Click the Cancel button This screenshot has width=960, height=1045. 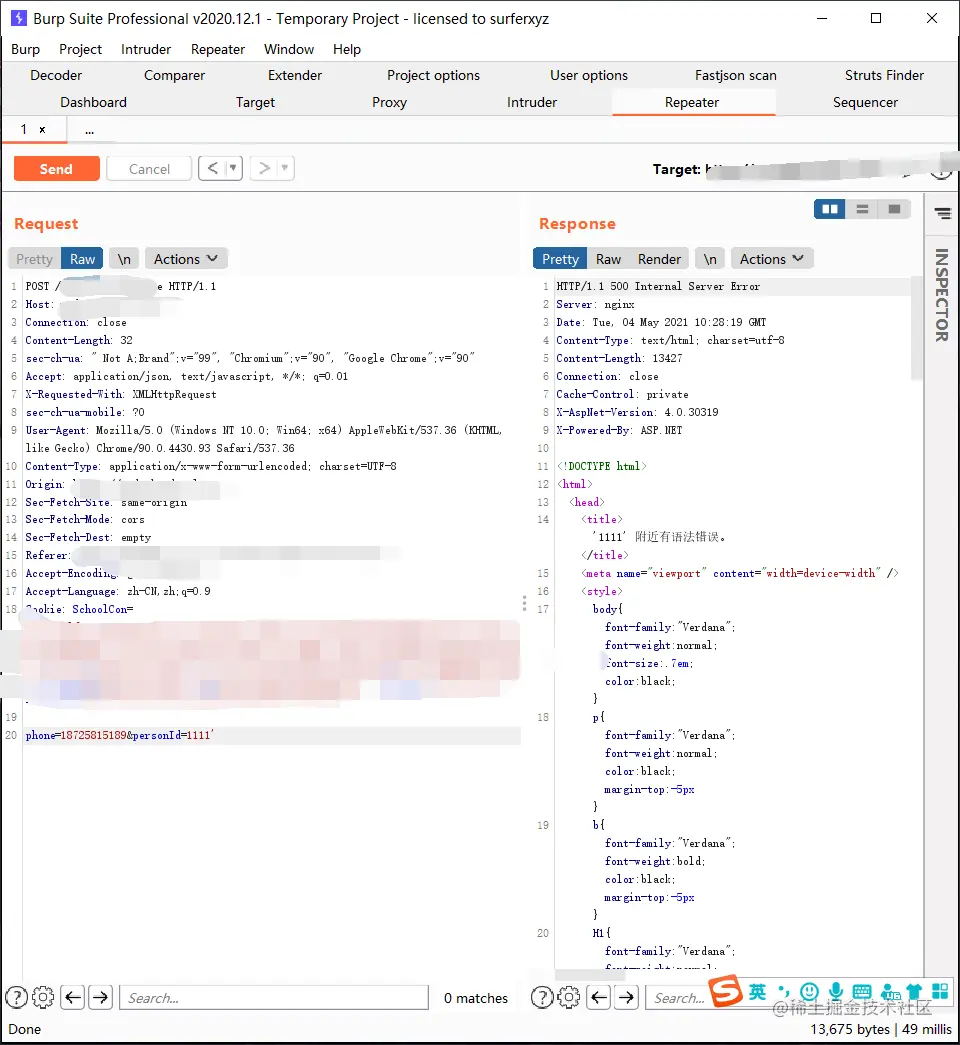tap(149, 169)
